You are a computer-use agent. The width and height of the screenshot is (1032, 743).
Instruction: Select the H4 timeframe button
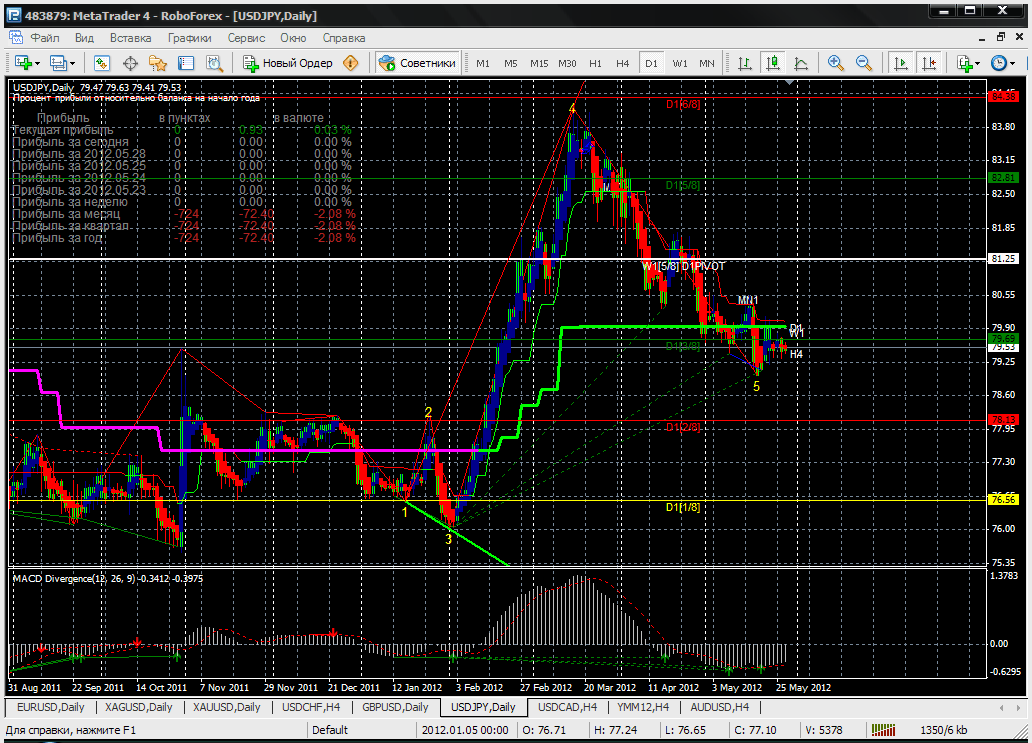click(622, 63)
